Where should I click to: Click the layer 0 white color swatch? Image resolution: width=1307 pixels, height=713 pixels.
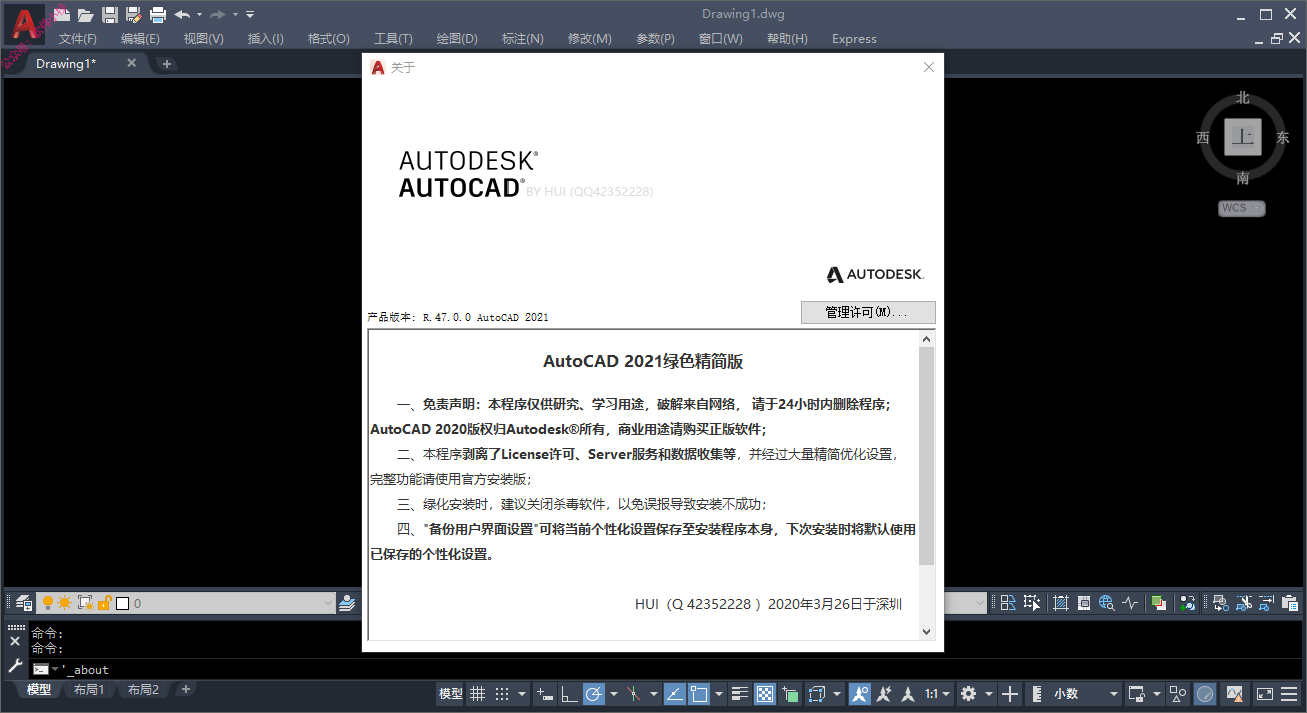[123, 603]
